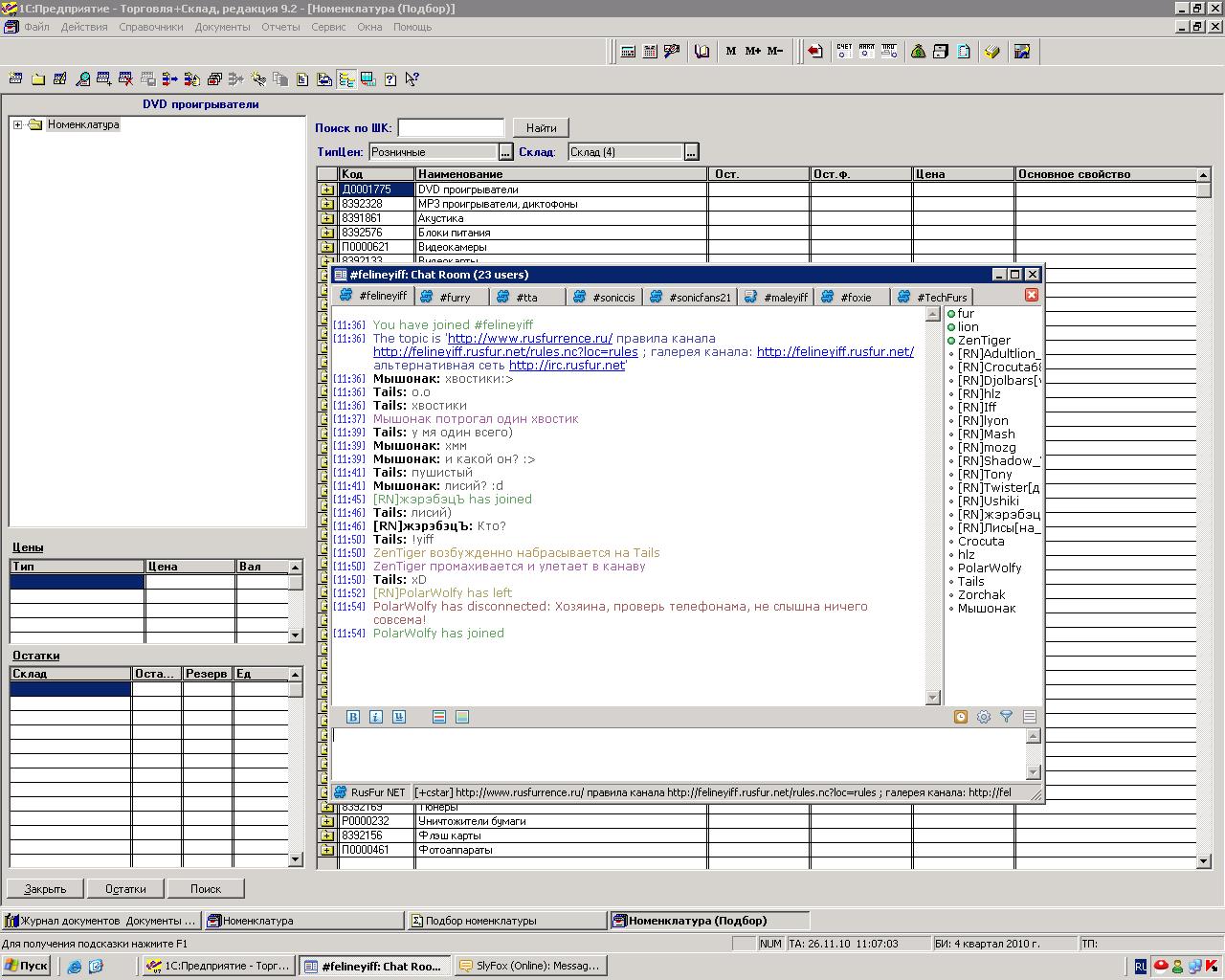Screen dimensions: 1225x980
Task: Click the question mark help icon
Action: [390, 79]
